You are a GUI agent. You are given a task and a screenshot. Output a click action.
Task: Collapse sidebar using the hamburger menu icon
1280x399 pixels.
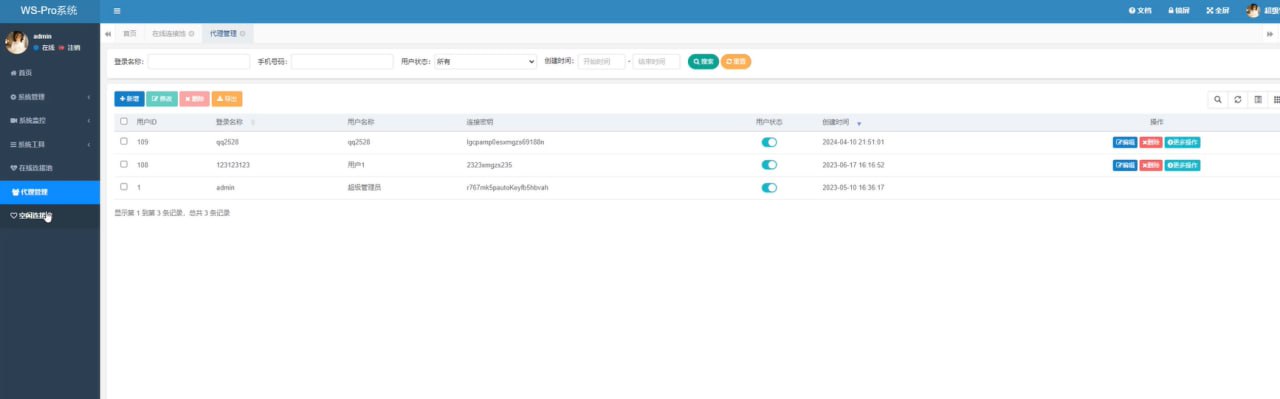click(x=117, y=11)
